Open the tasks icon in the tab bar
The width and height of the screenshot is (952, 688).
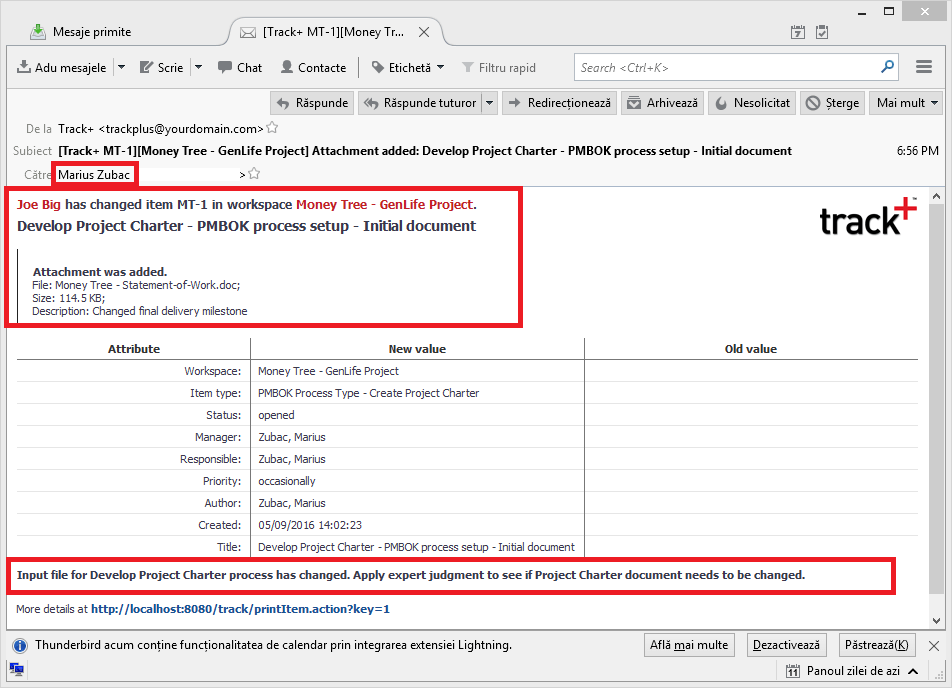coord(822,32)
